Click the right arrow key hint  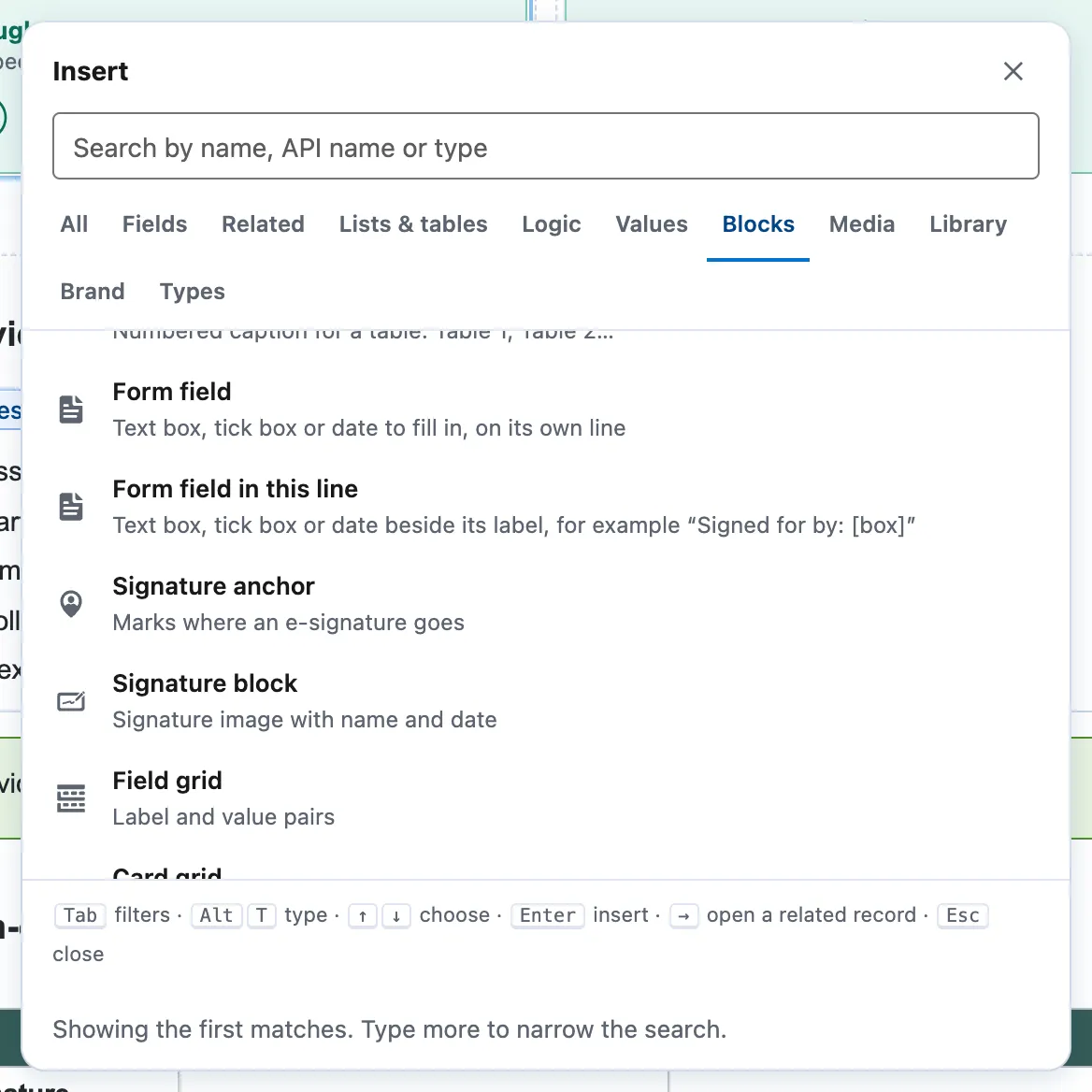coord(683,916)
